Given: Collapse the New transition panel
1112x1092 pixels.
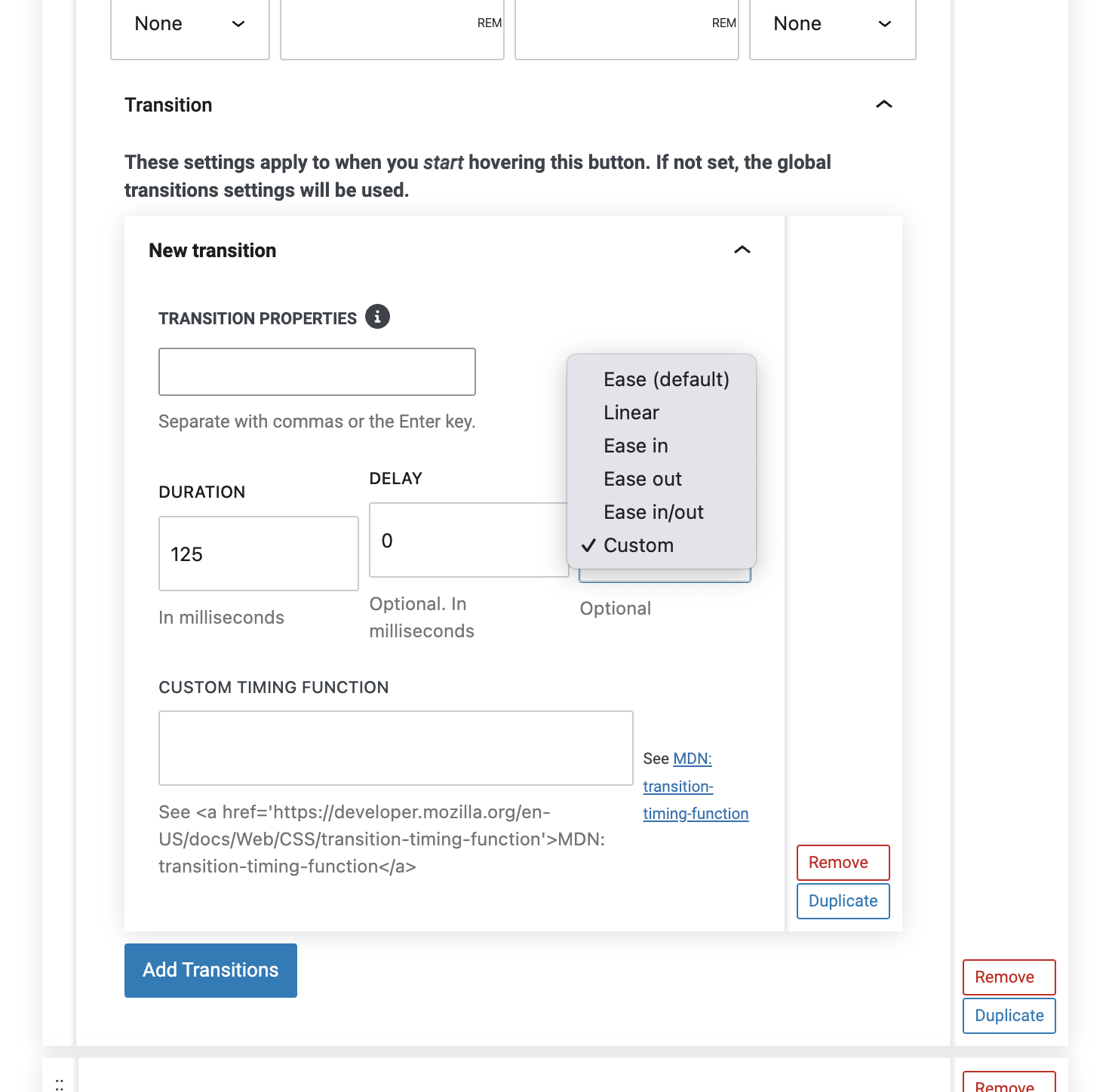Looking at the screenshot, I should 742,250.
